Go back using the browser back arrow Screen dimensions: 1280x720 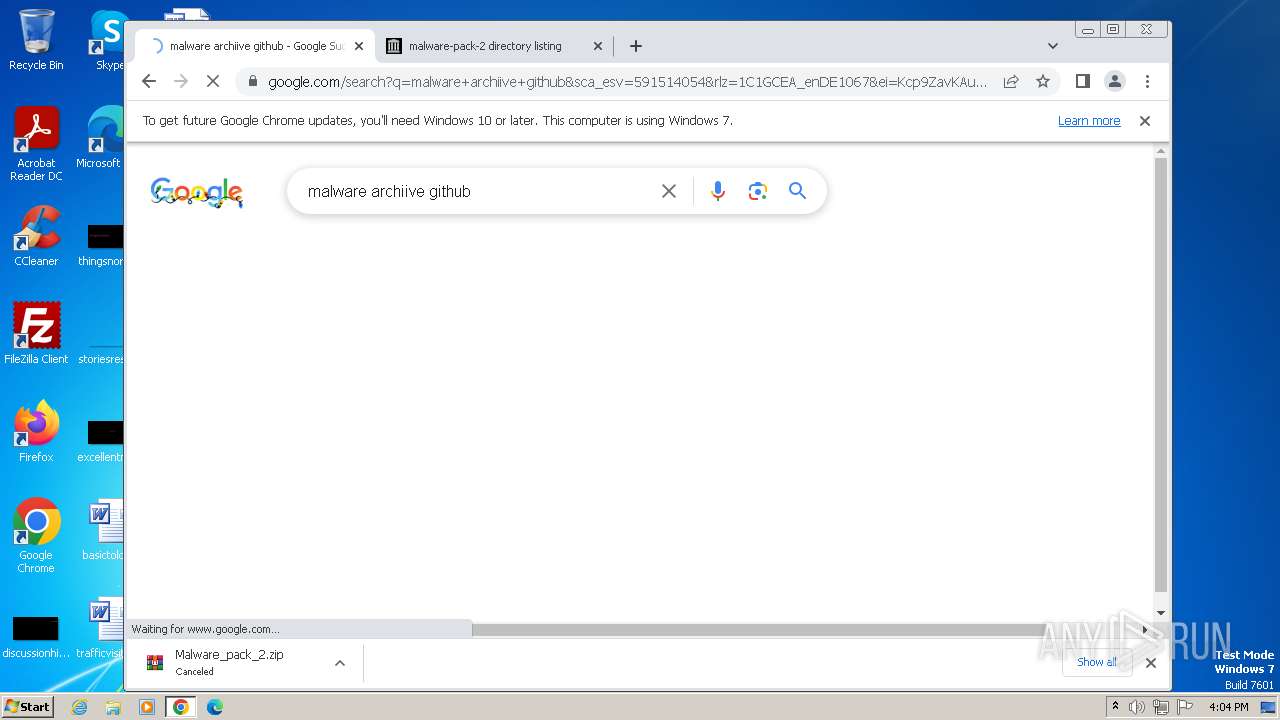pyautogui.click(x=149, y=81)
